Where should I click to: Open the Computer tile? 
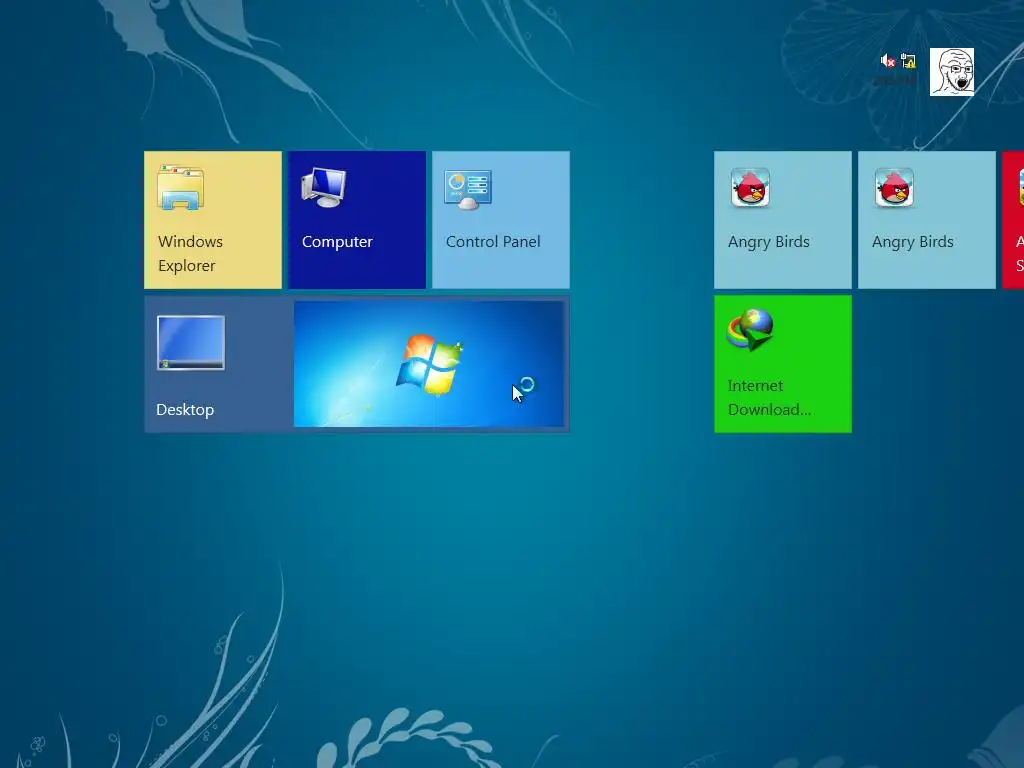point(357,220)
